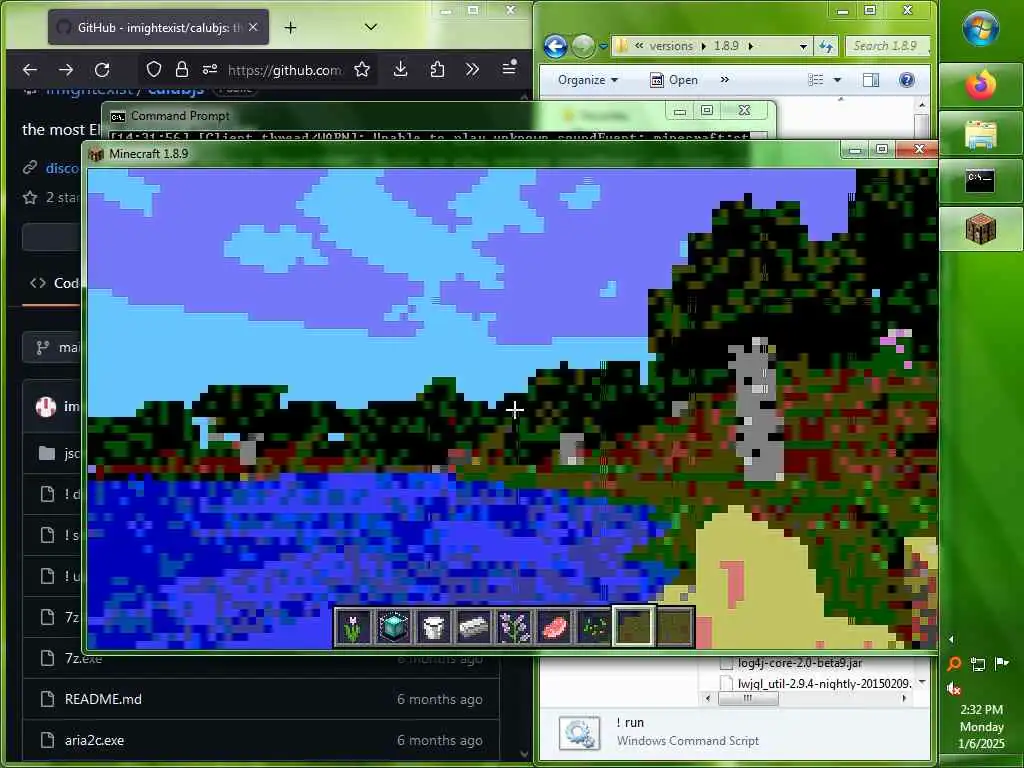Refresh the Explorer folder view

(x=826, y=46)
